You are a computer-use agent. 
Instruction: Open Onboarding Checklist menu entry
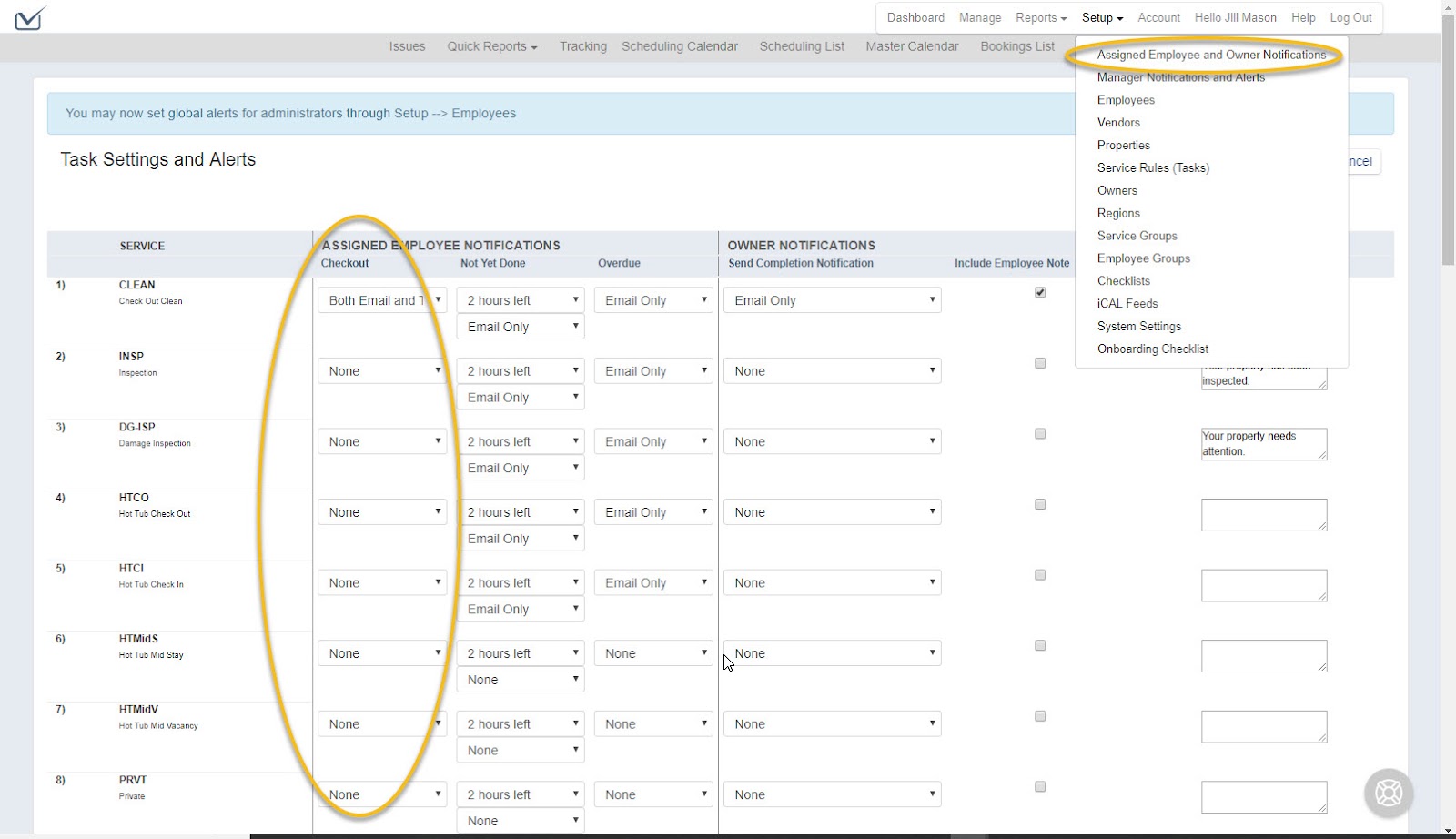[x=1153, y=349]
